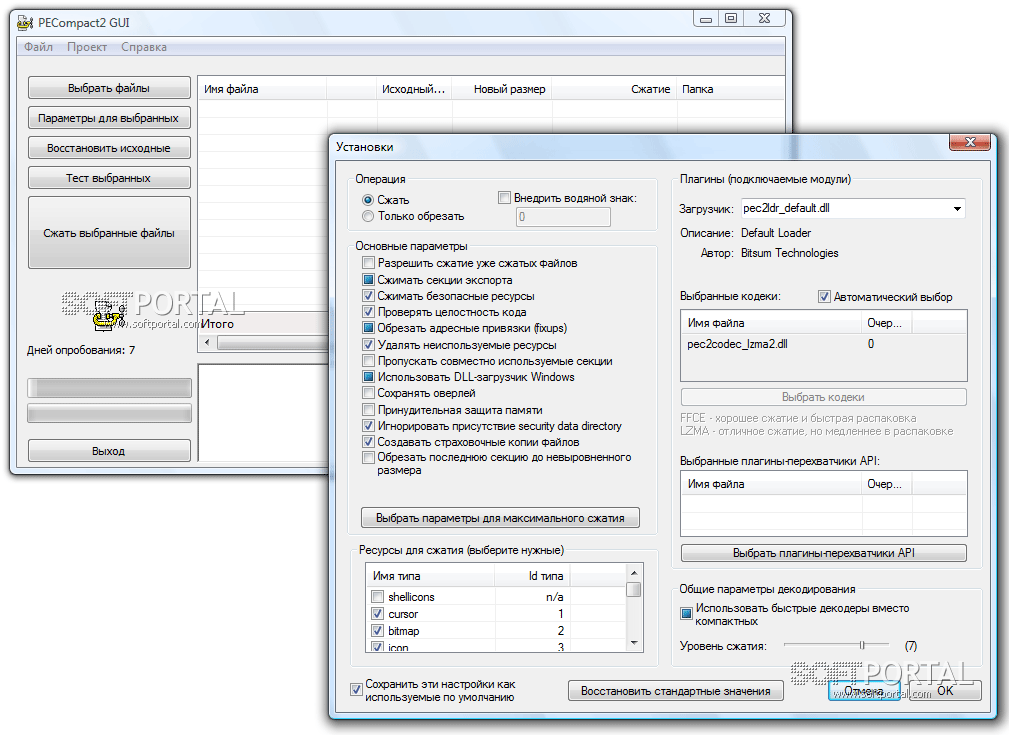Image resolution: width=1009 pixels, height=735 pixels.
Task: Click the PECompact2 GUI title bar app icon
Action: (x=25, y=23)
